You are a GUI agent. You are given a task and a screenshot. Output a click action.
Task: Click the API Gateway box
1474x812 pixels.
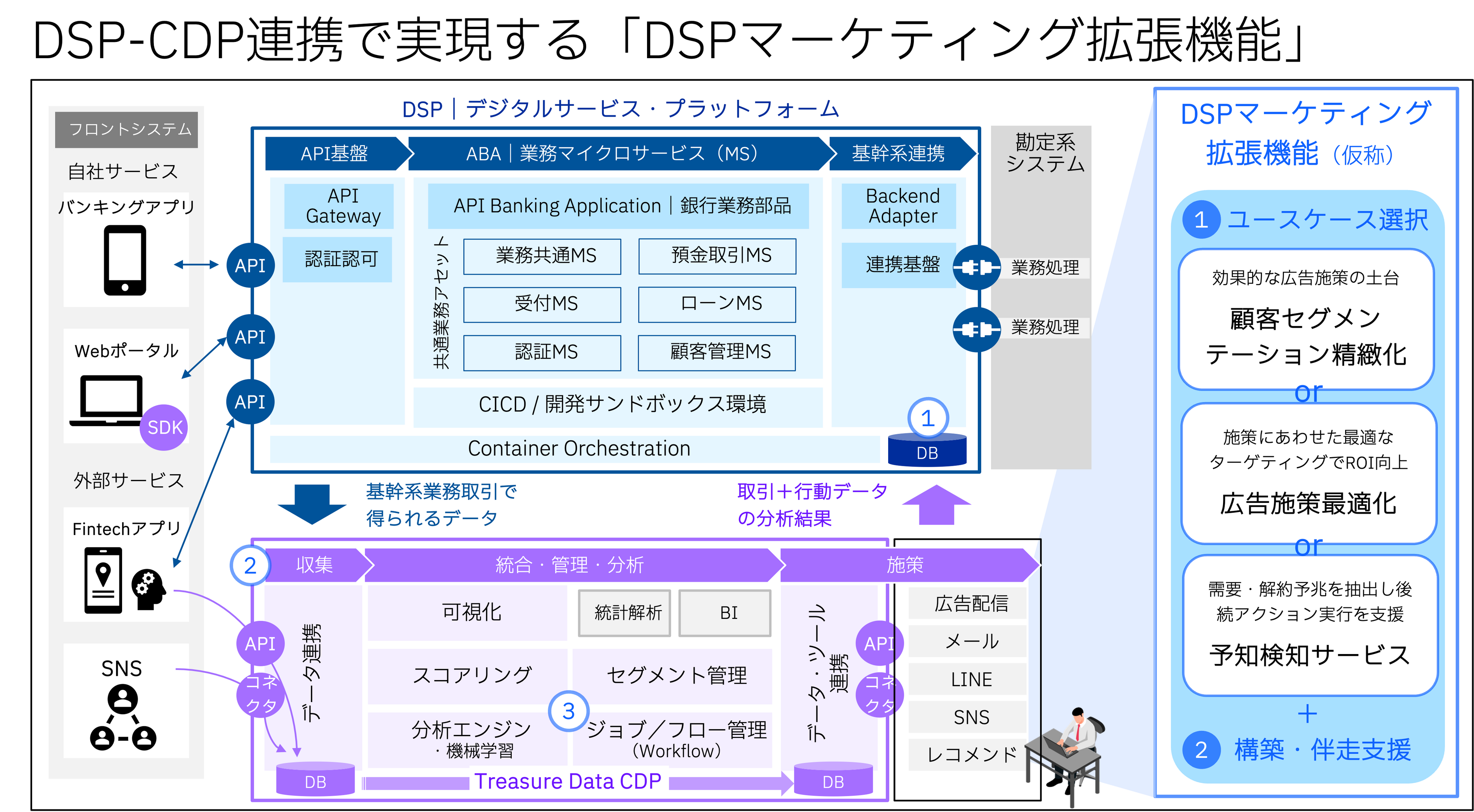(339, 206)
